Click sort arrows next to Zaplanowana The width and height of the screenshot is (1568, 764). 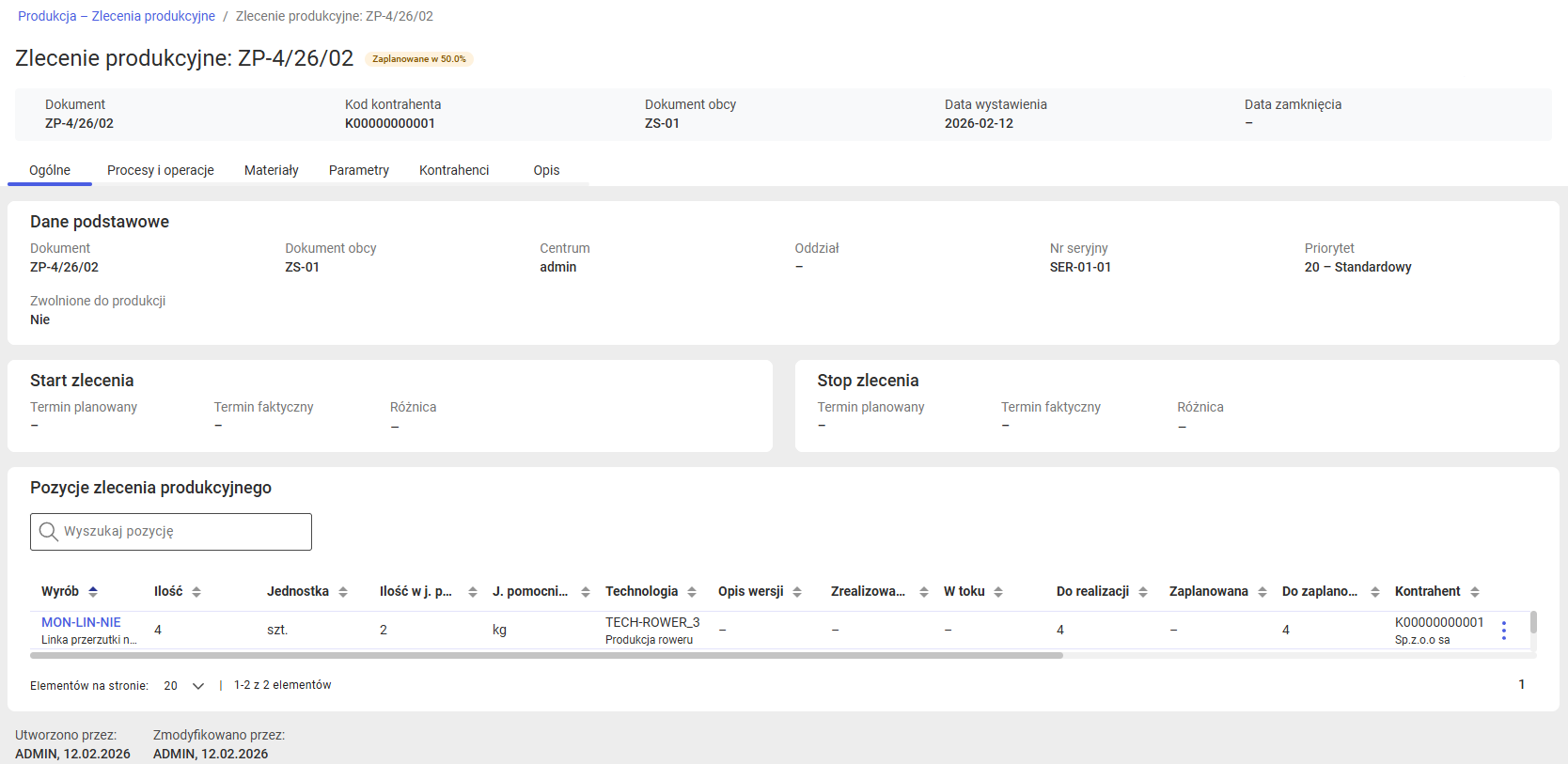pyautogui.click(x=1262, y=592)
